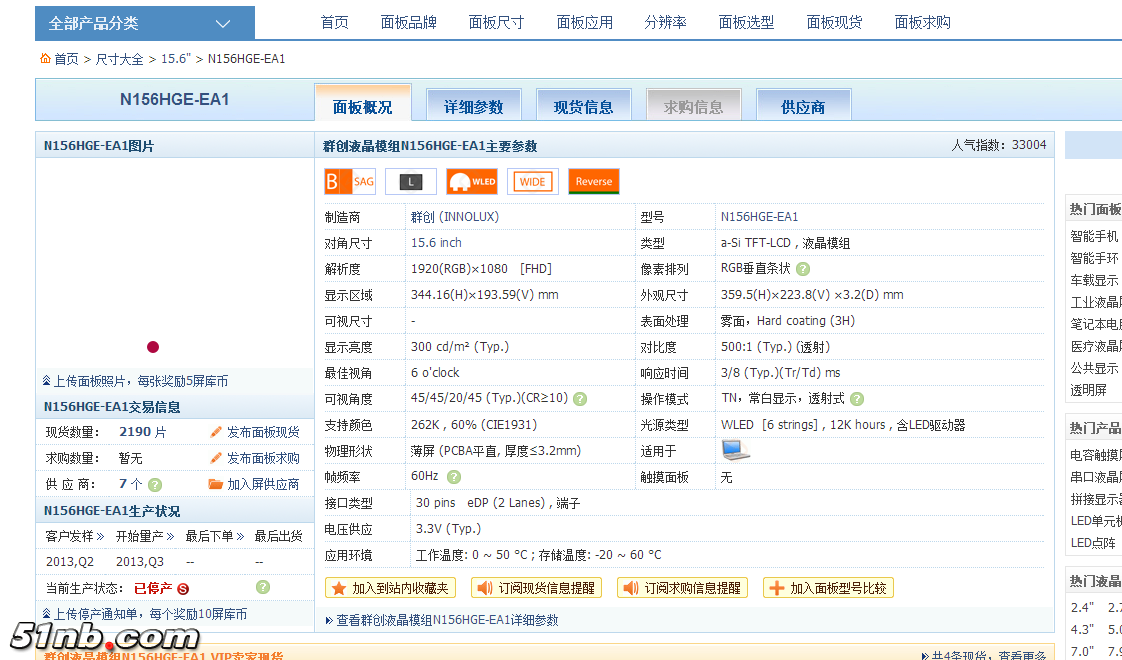Click the red dot in image panel
The image size is (1122, 660).
pos(153,347)
